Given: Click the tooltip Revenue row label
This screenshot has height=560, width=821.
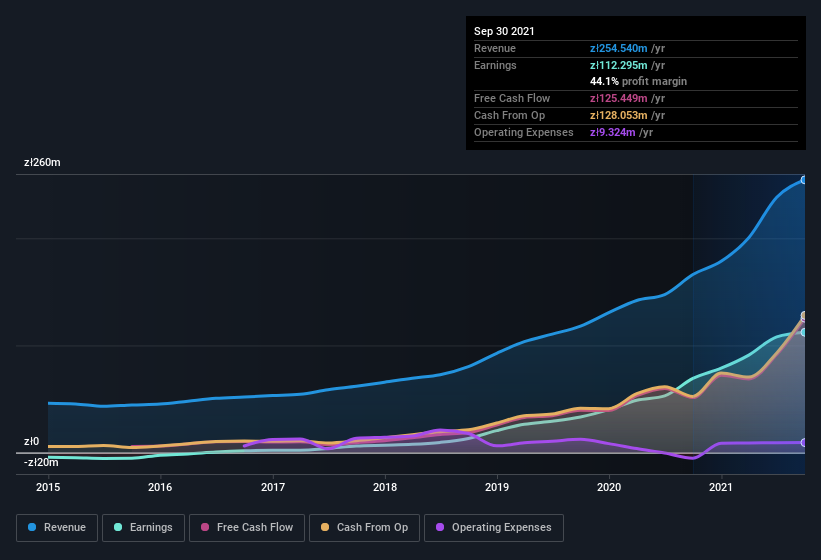Looking at the screenshot, I should [x=495, y=49].
